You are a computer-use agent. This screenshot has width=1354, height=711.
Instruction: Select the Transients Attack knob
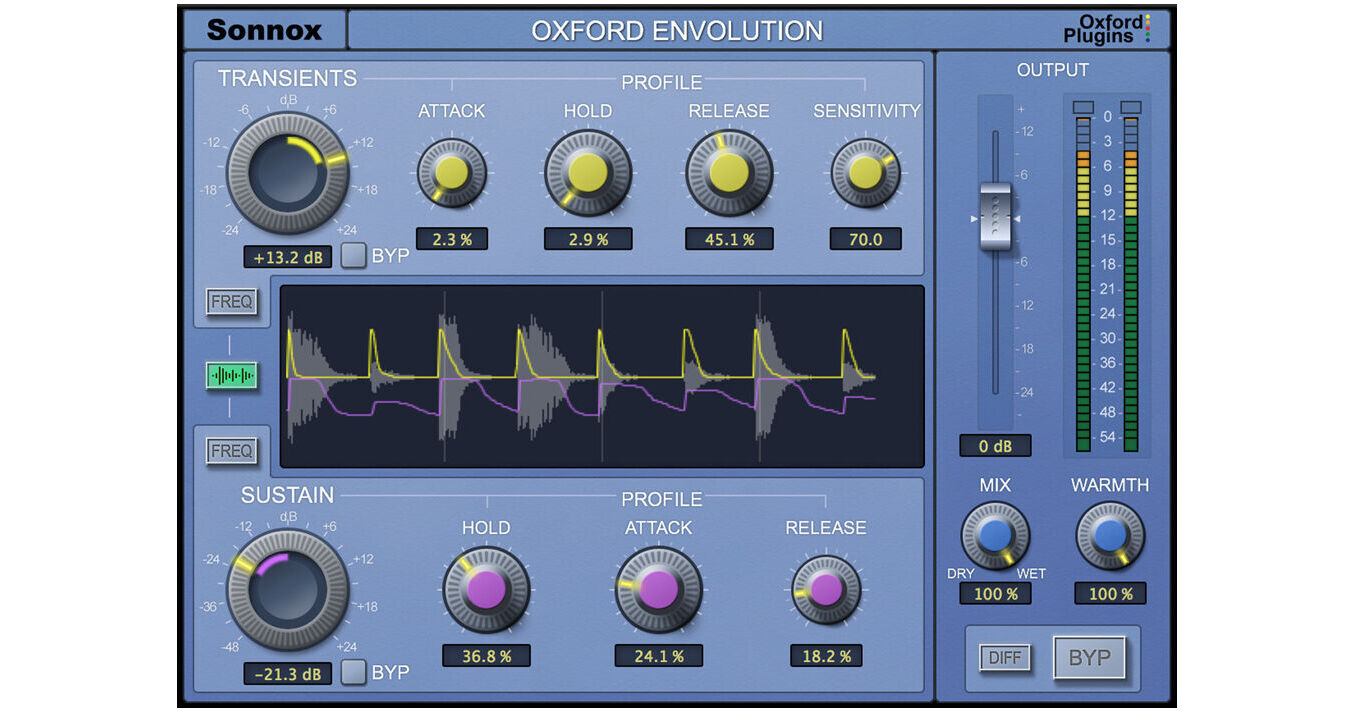(x=451, y=172)
